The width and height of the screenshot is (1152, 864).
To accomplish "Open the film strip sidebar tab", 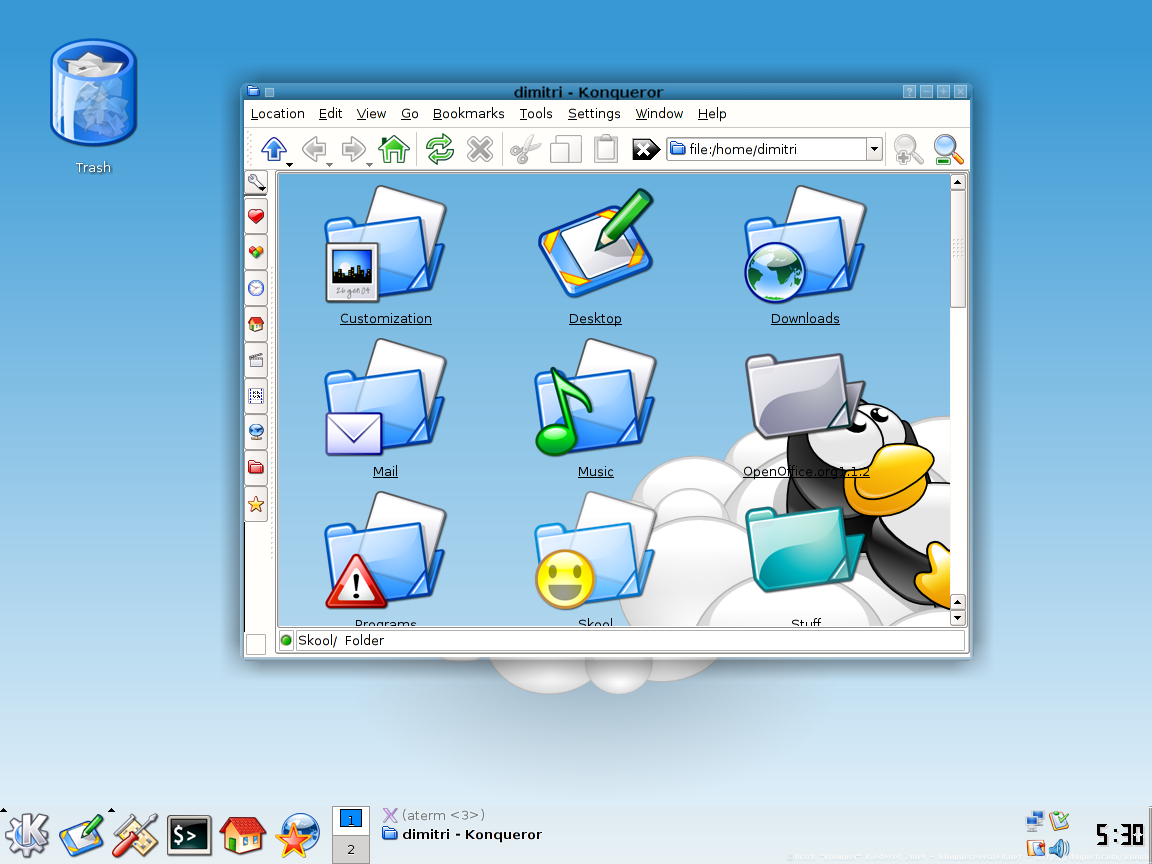I will [256, 396].
